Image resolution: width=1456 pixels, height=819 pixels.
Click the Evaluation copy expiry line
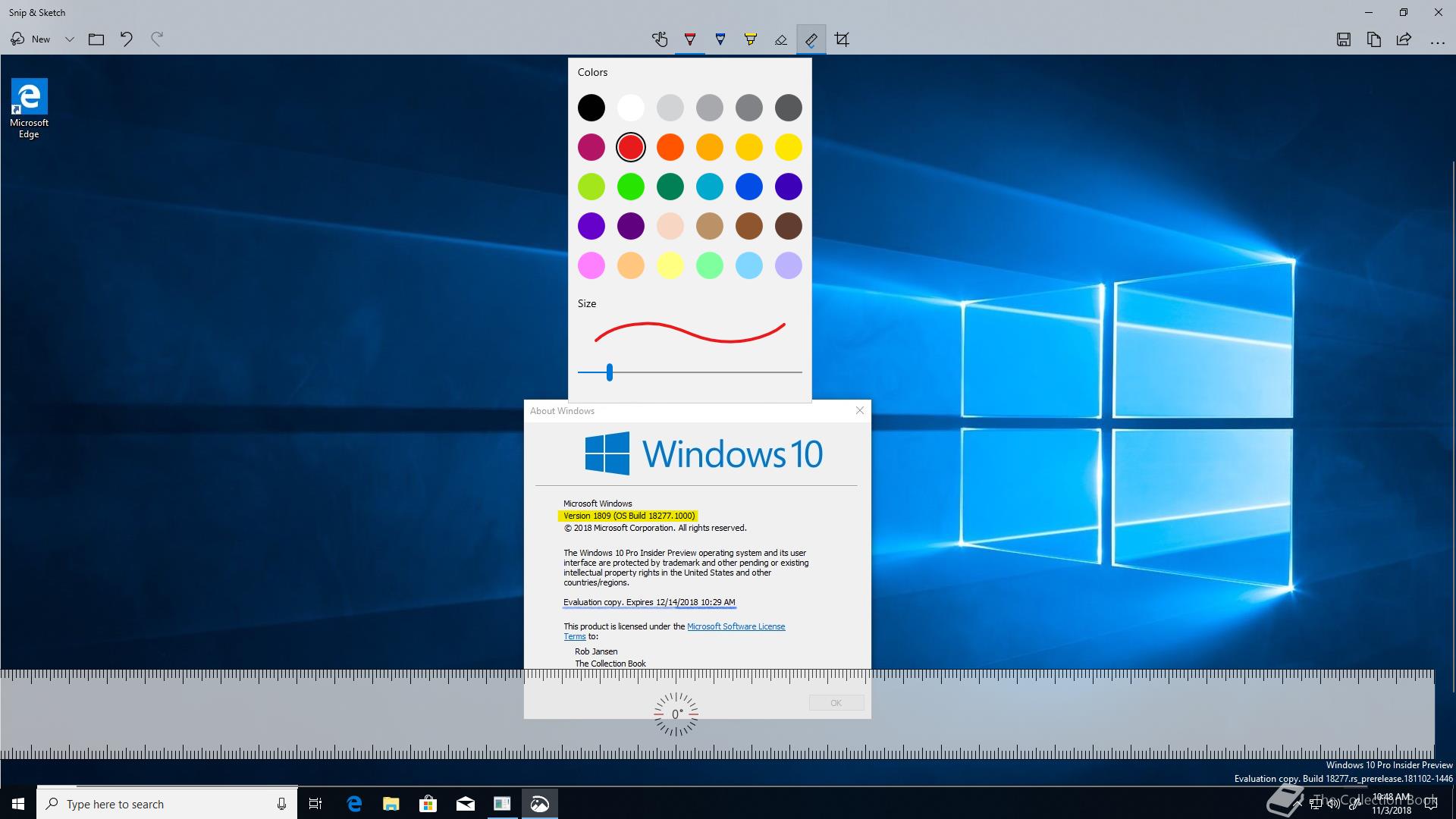(649, 602)
